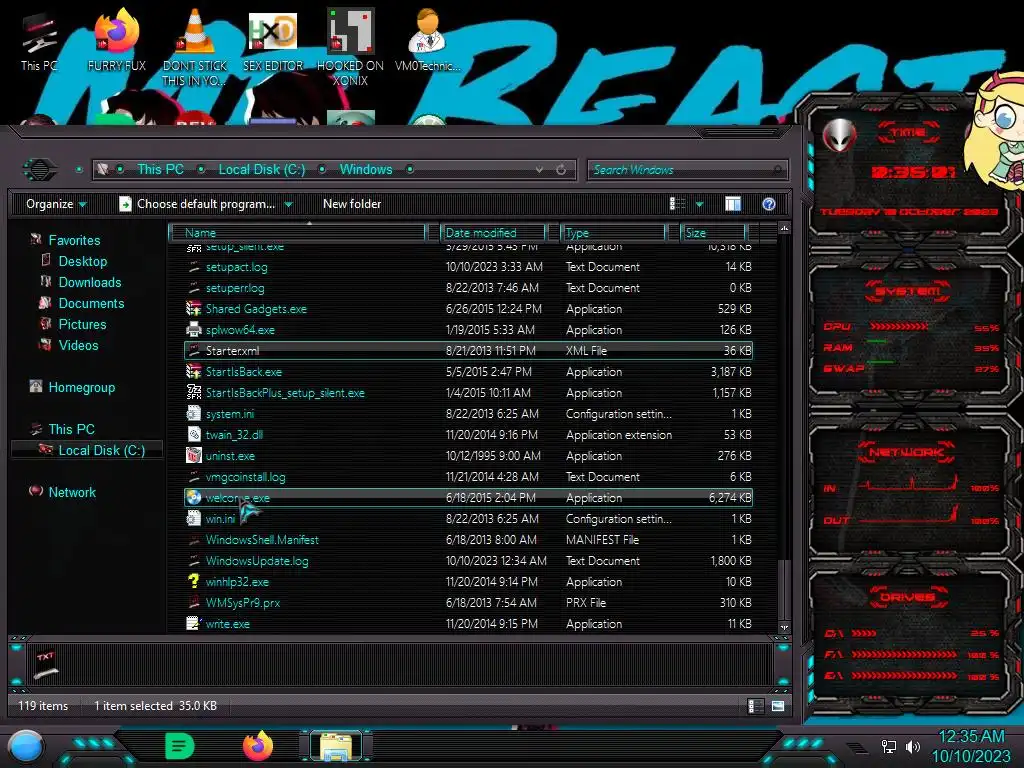
Task: Switch to details view in status bar
Action: (755, 706)
